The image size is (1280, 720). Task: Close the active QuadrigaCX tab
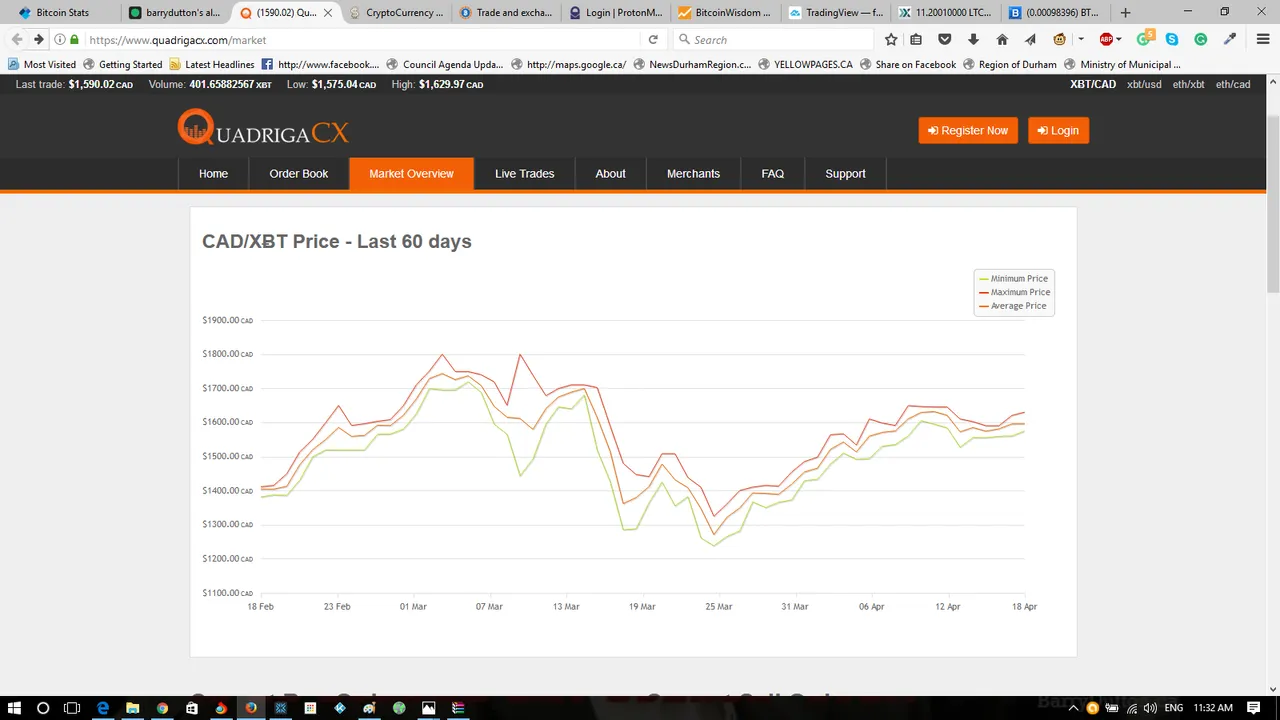point(327,13)
